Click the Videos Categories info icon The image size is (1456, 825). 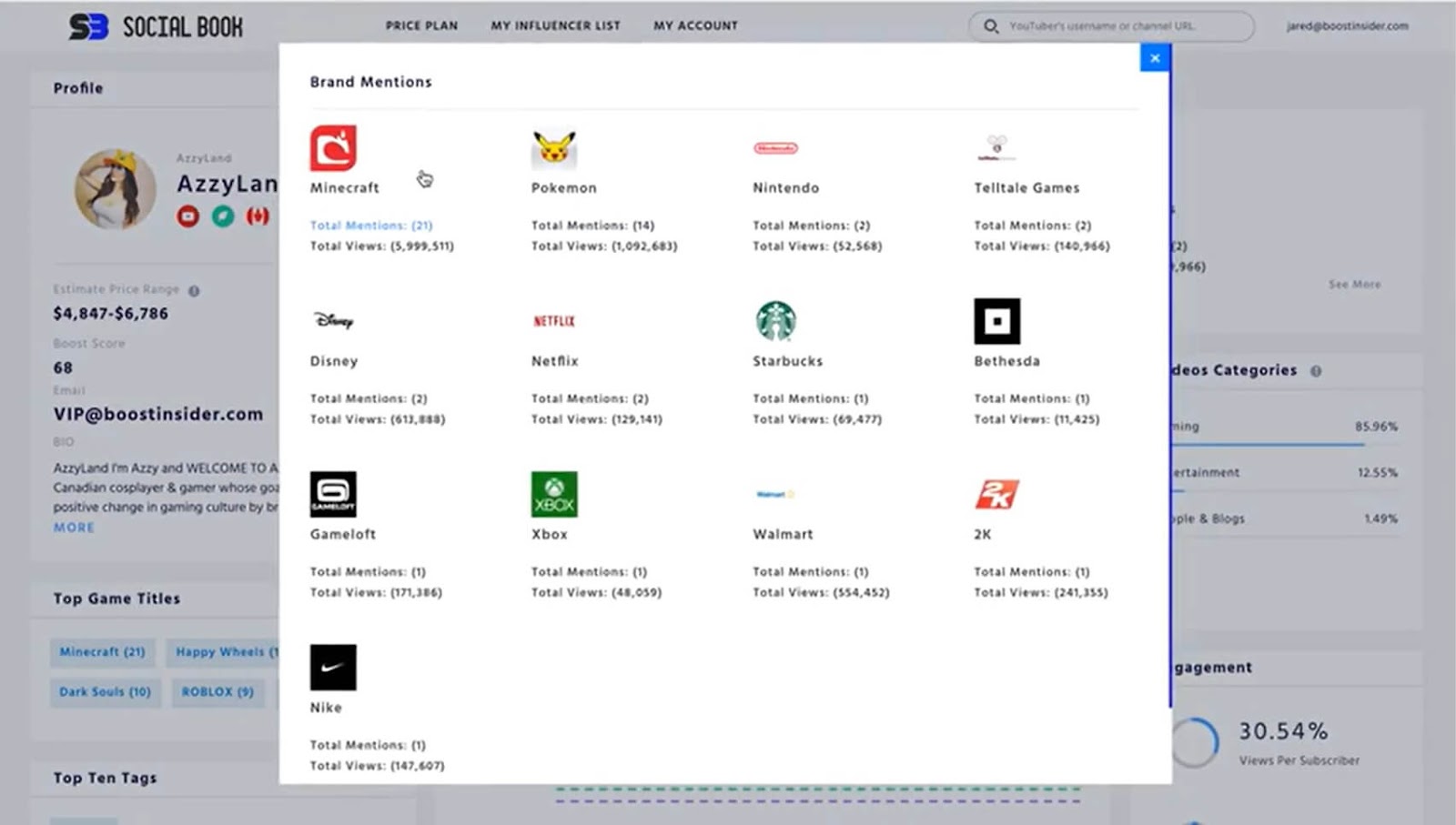pos(1316,371)
